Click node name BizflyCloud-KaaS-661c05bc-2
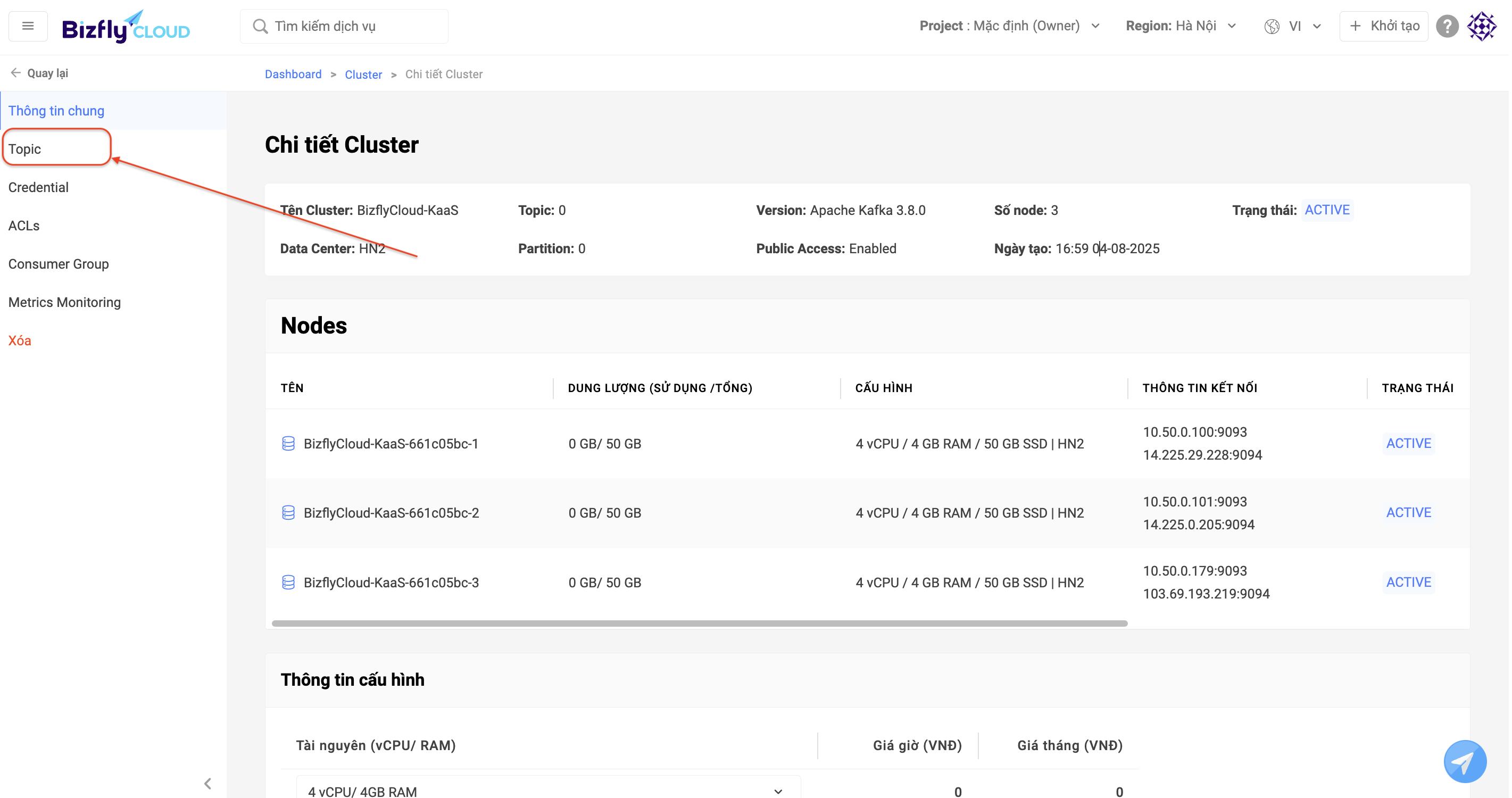The width and height of the screenshot is (1512, 798). [391, 513]
